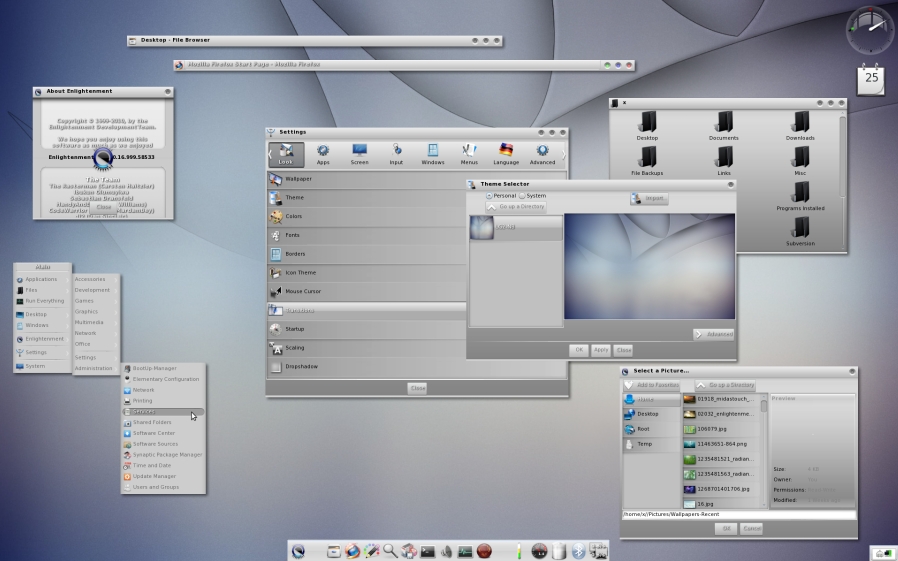Close the About Enlightenment dialog via Close button

click(x=103, y=207)
